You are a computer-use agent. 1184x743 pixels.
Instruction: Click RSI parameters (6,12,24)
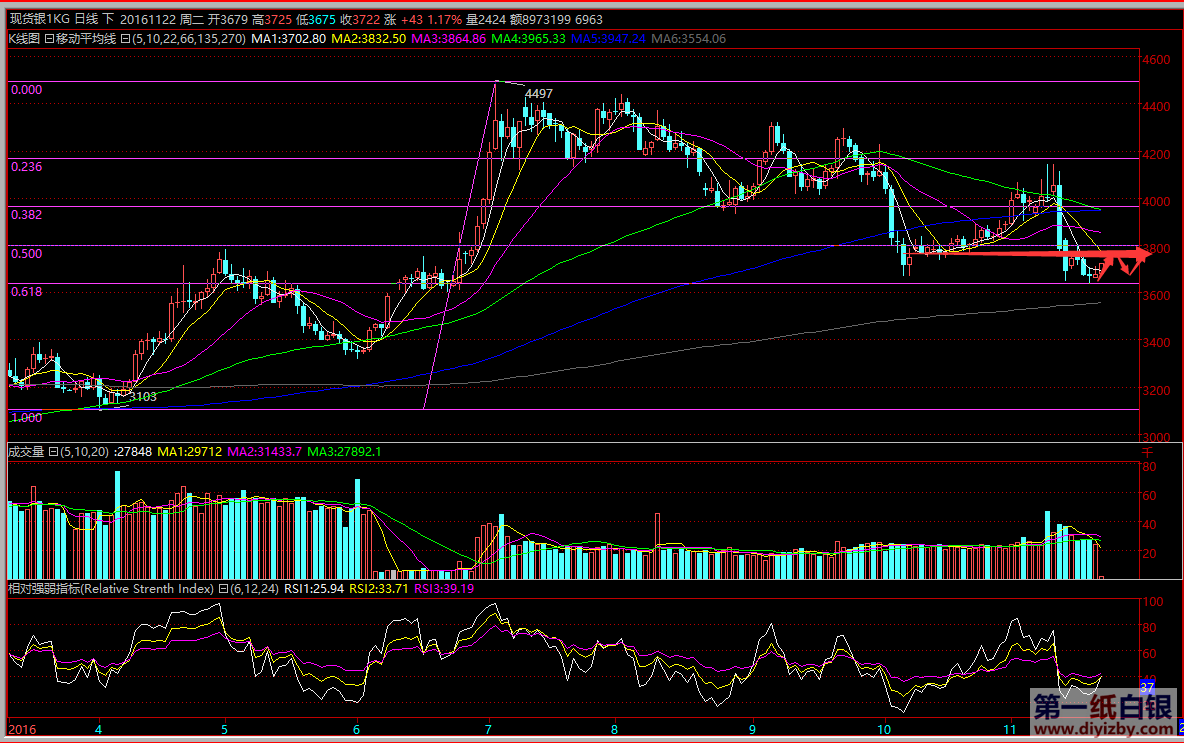click(251, 589)
